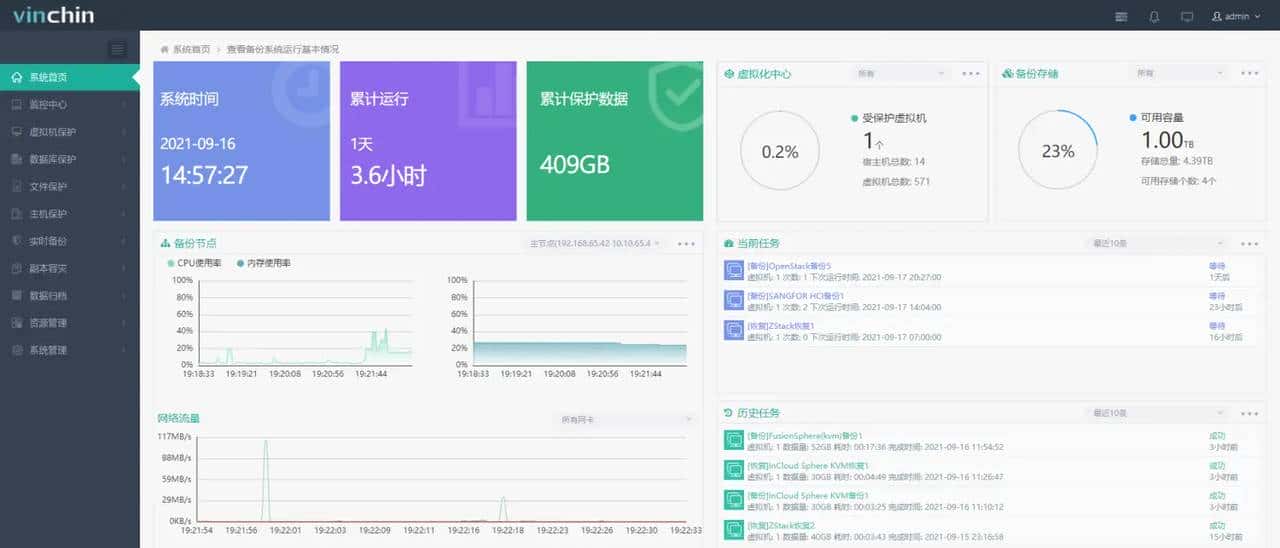Click the 0.2% protected VM gauge
1280x548 pixels.
pyautogui.click(x=780, y=151)
